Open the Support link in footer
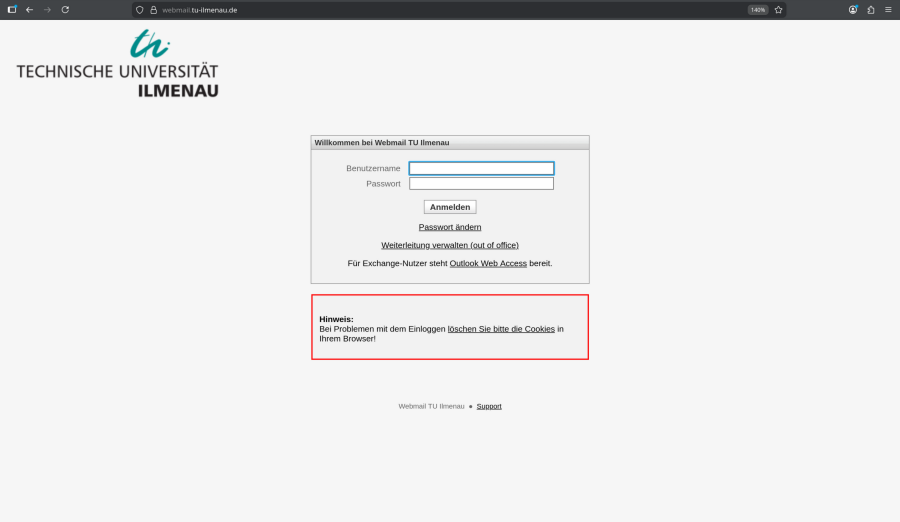This screenshot has width=900, height=522. point(489,406)
